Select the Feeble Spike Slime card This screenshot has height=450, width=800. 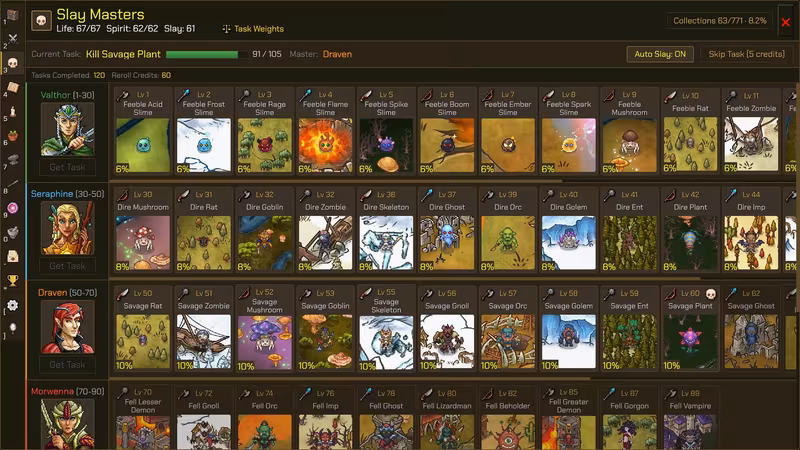coord(386,131)
